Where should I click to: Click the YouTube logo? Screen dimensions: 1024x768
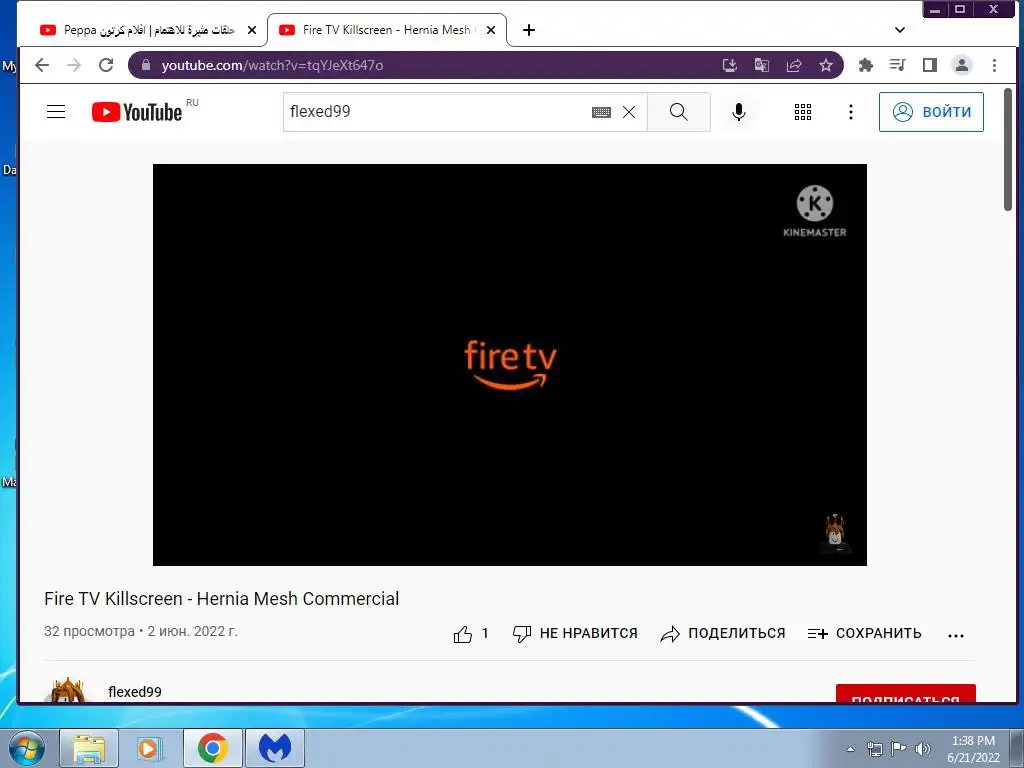136,112
